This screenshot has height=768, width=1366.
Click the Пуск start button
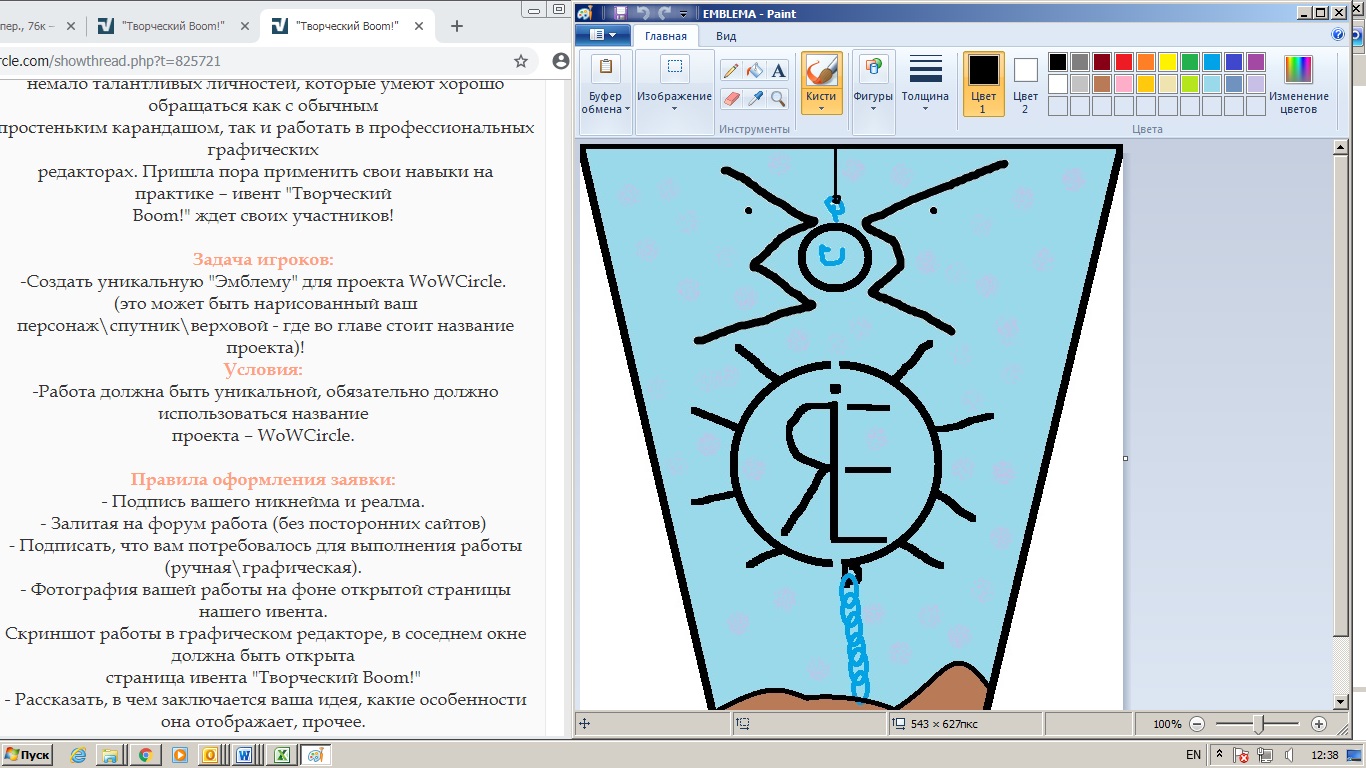[28, 755]
